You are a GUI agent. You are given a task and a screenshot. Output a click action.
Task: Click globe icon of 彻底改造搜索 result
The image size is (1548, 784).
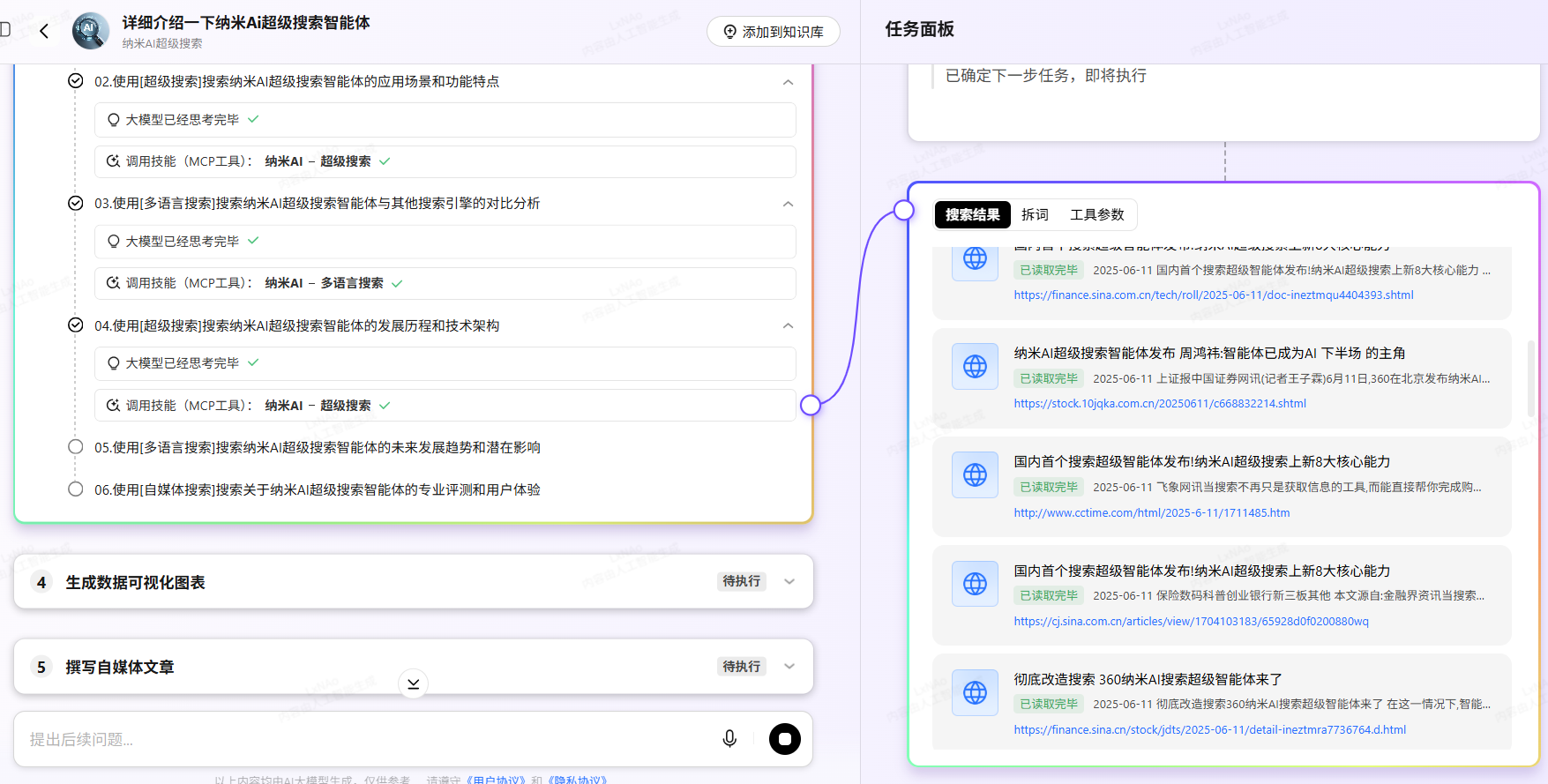pyautogui.click(x=975, y=692)
